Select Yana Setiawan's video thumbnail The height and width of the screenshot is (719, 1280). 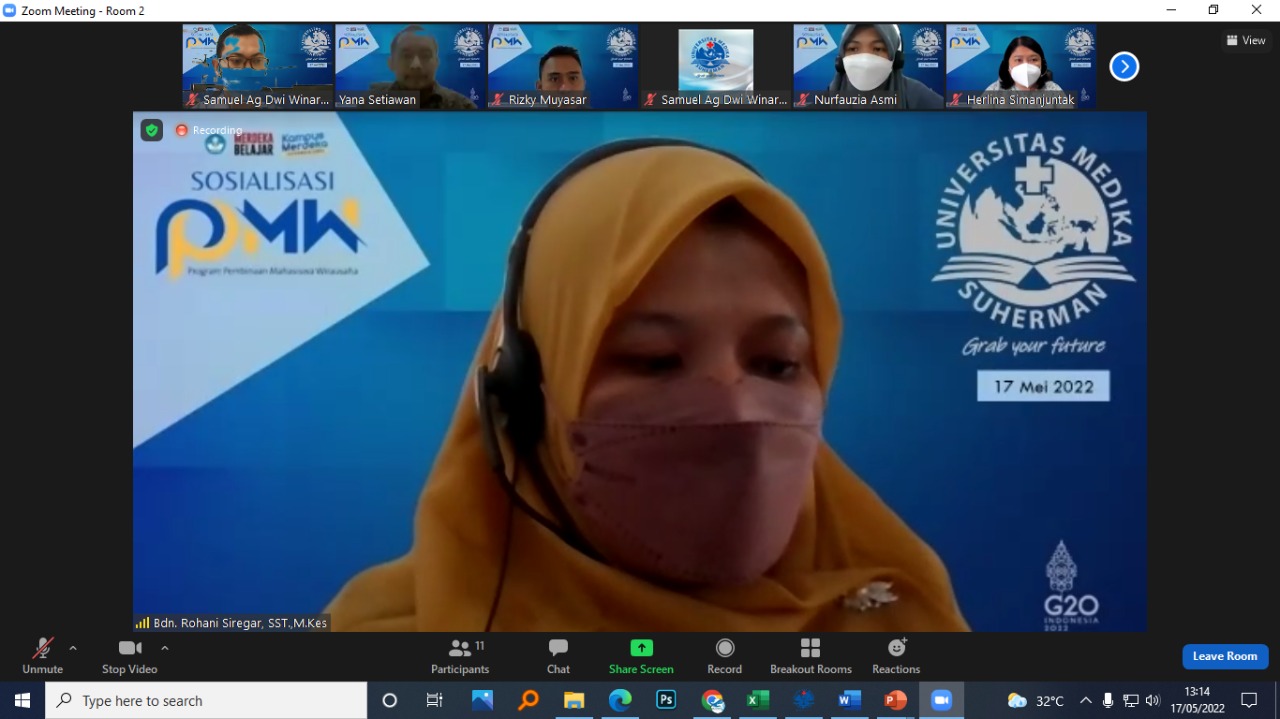point(410,66)
